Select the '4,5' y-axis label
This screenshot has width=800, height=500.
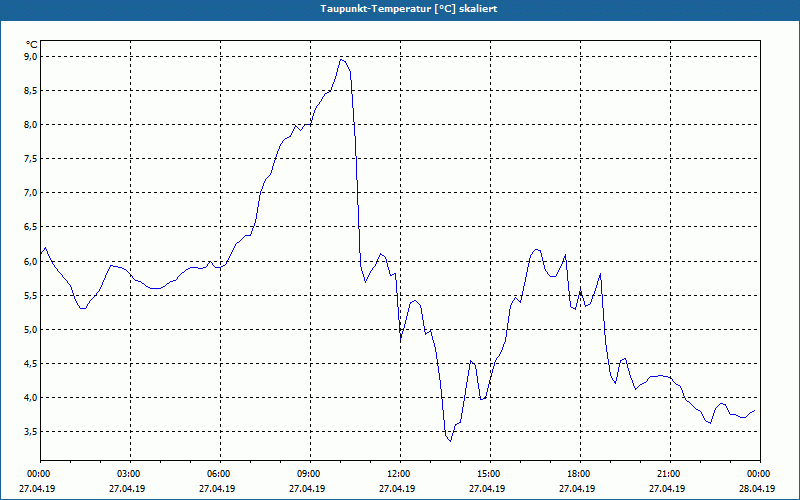pos(31,364)
